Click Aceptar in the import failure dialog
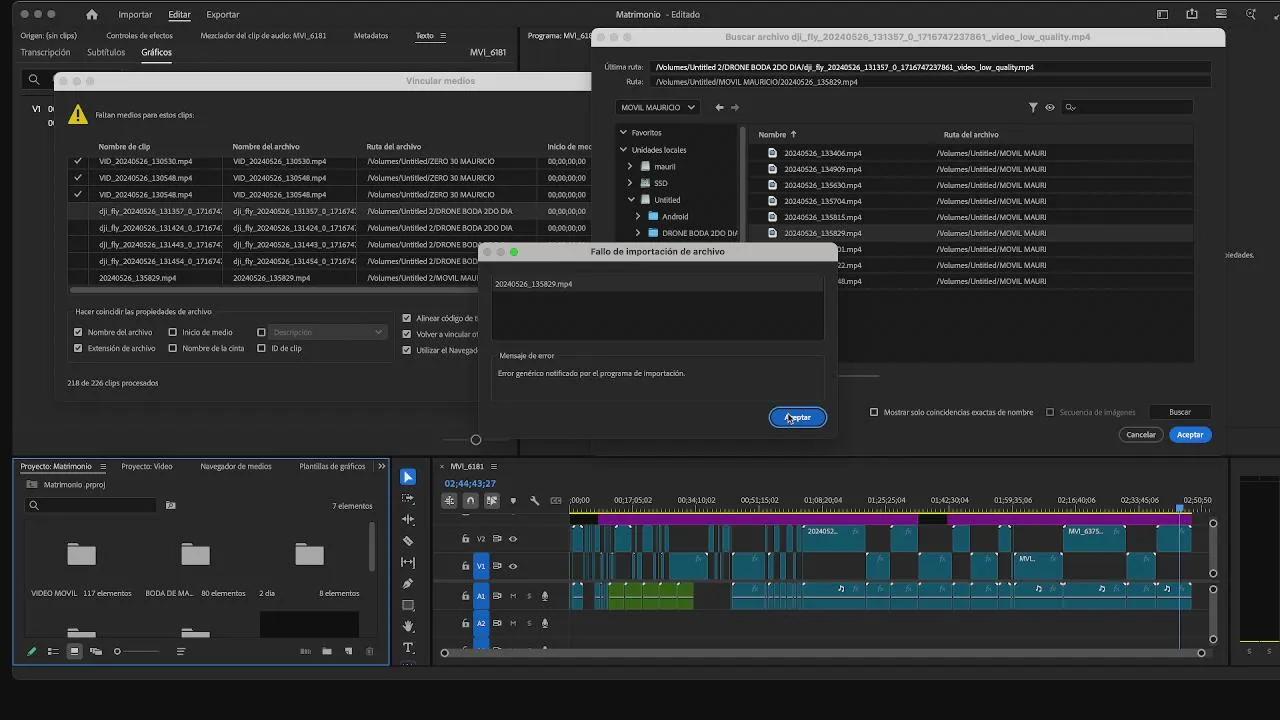This screenshot has width=1280, height=720. pyautogui.click(x=798, y=417)
